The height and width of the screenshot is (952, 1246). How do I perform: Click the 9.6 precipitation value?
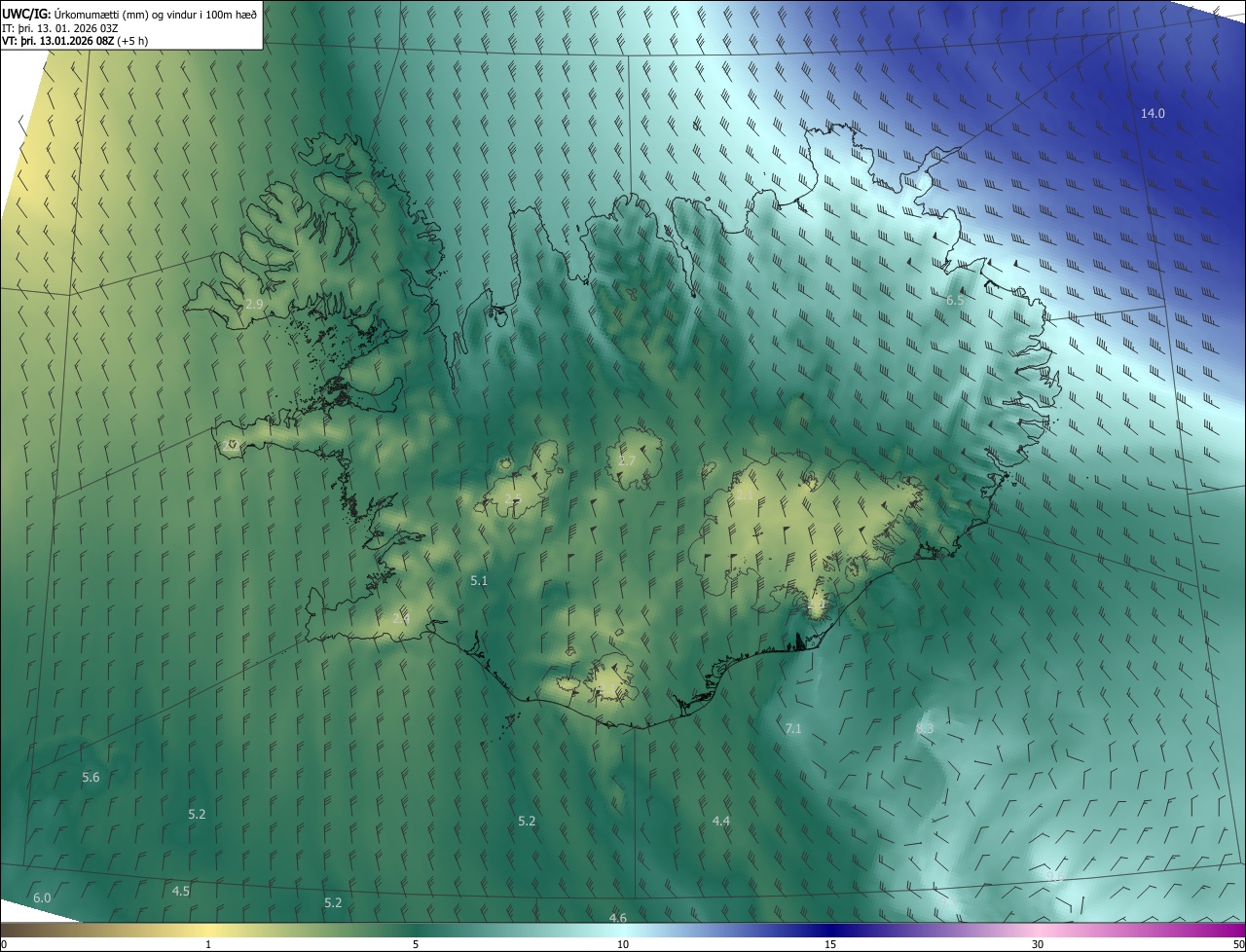click(1055, 878)
